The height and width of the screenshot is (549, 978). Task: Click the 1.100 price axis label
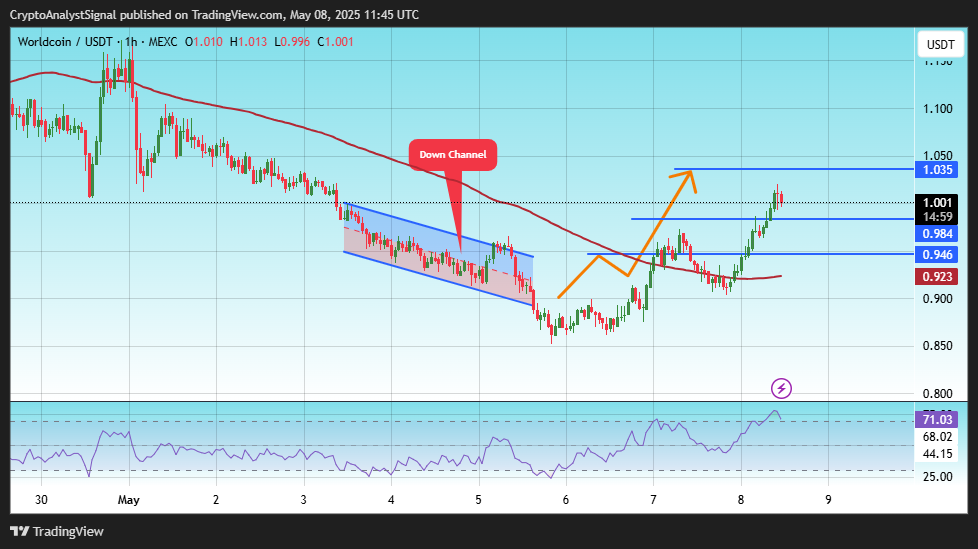coord(937,109)
